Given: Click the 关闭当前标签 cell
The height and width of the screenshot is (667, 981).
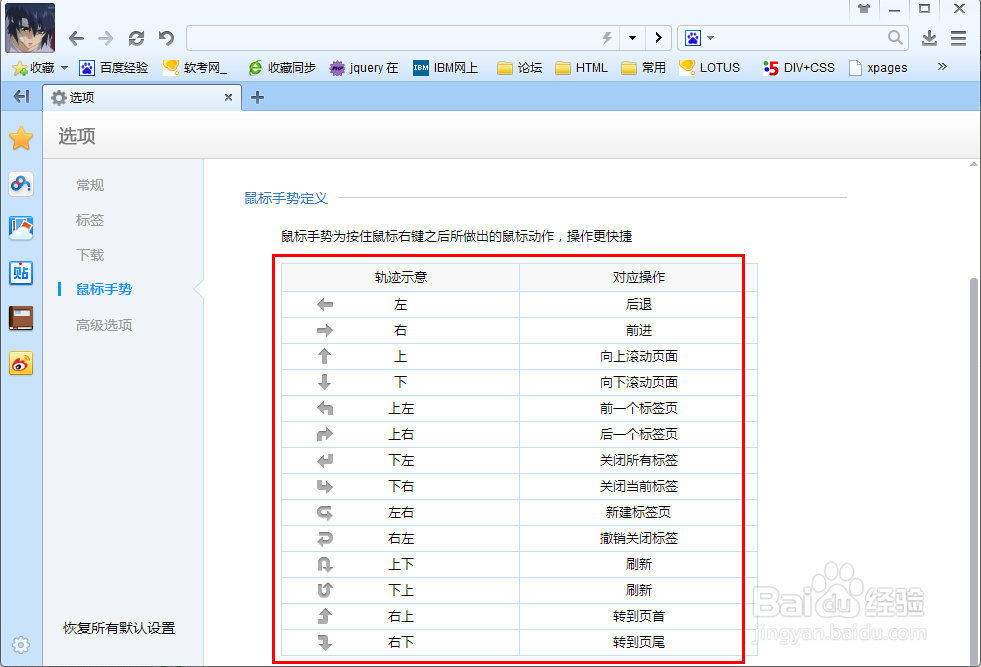Looking at the screenshot, I should 638,486.
